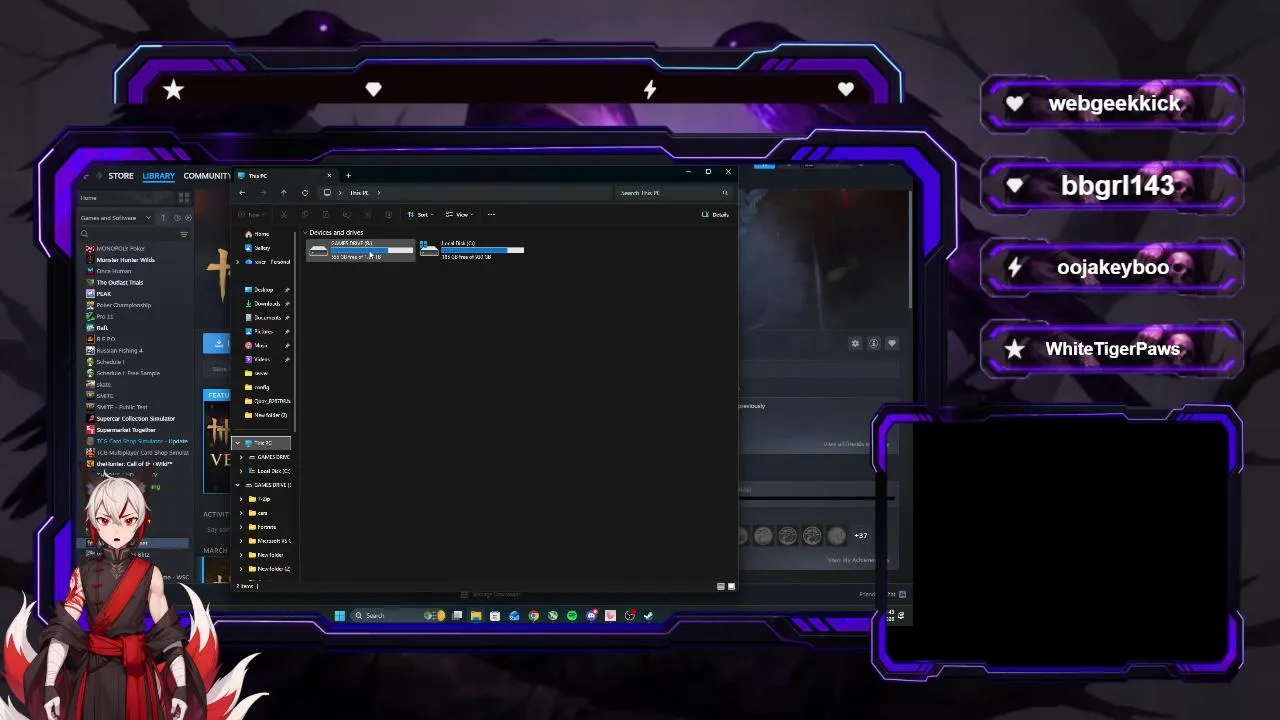Viewport: 1280px width, 720px height.
Task: Add a new File Explorer tab
Action: click(348, 176)
